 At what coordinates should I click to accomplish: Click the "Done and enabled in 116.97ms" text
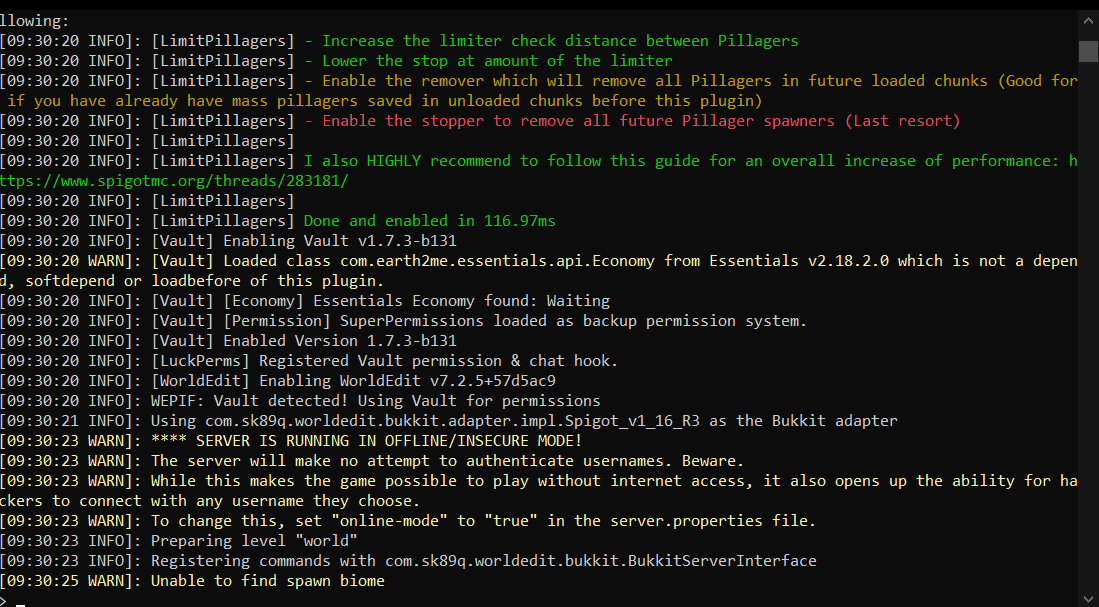click(x=429, y=221)
